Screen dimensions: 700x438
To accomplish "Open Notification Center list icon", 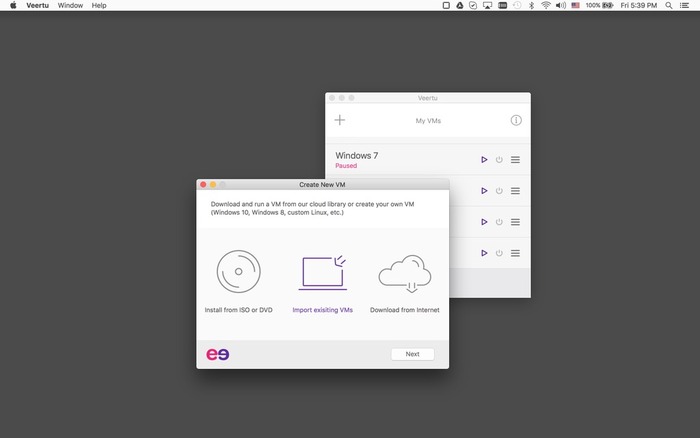I will click(684, 5).
